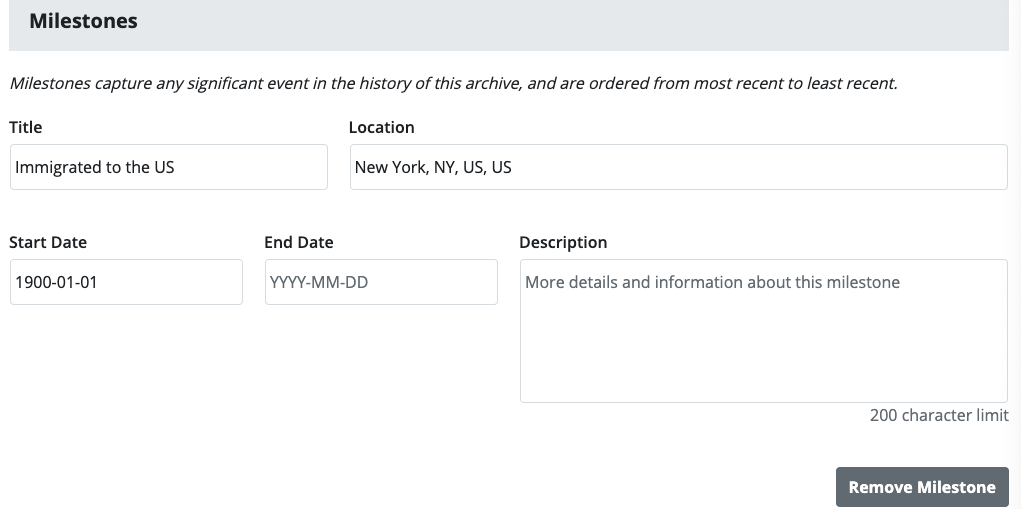Click the 200 character limit note

pos(939,415)
